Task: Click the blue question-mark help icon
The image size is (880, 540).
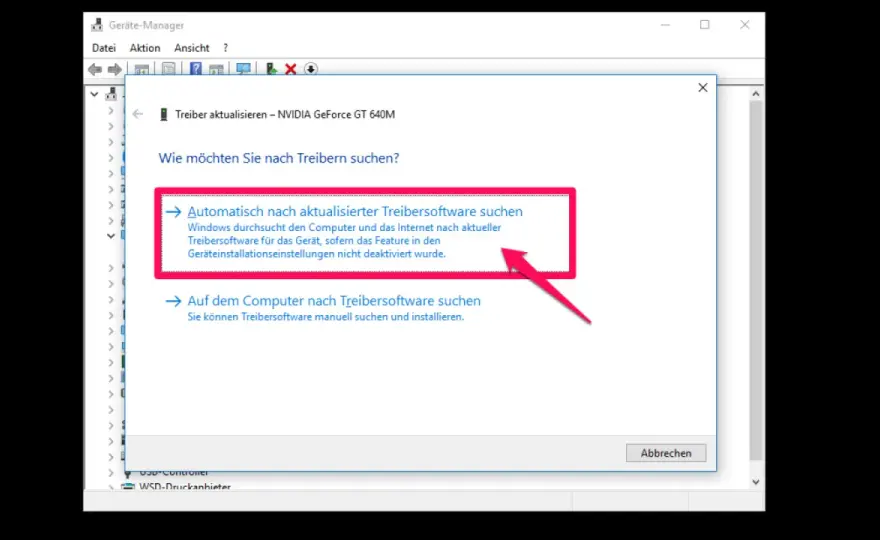Action: (195, 69)
